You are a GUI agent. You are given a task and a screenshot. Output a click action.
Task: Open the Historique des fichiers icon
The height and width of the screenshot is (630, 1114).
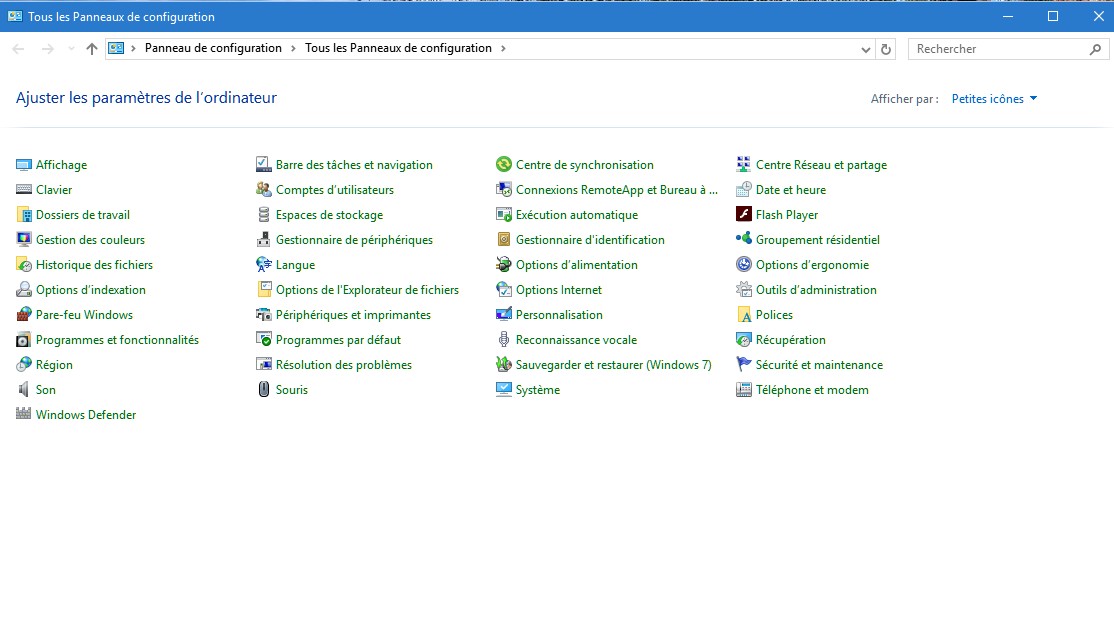[23, 265]
